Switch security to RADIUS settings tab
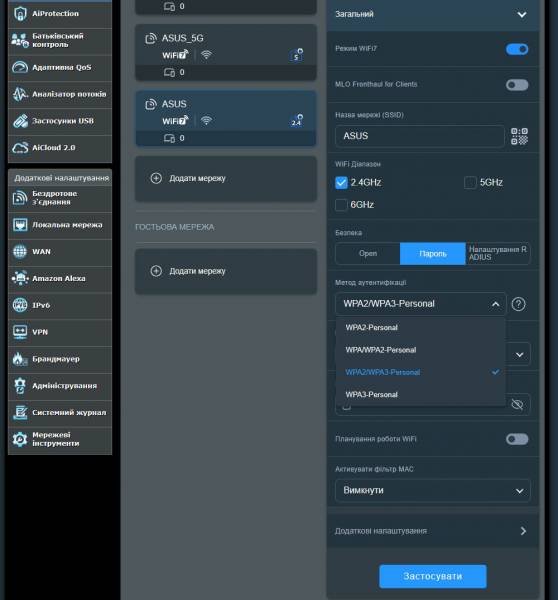The height and width of the screenshot is (600, 558). tap(498, 253)
